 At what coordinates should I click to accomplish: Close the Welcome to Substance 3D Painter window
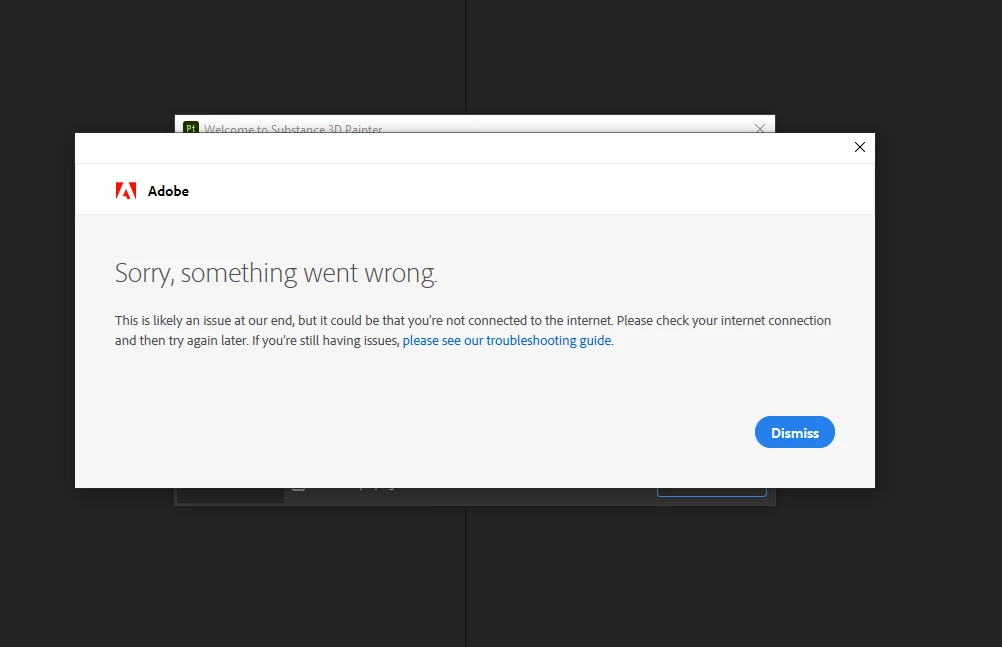(760, 129)
